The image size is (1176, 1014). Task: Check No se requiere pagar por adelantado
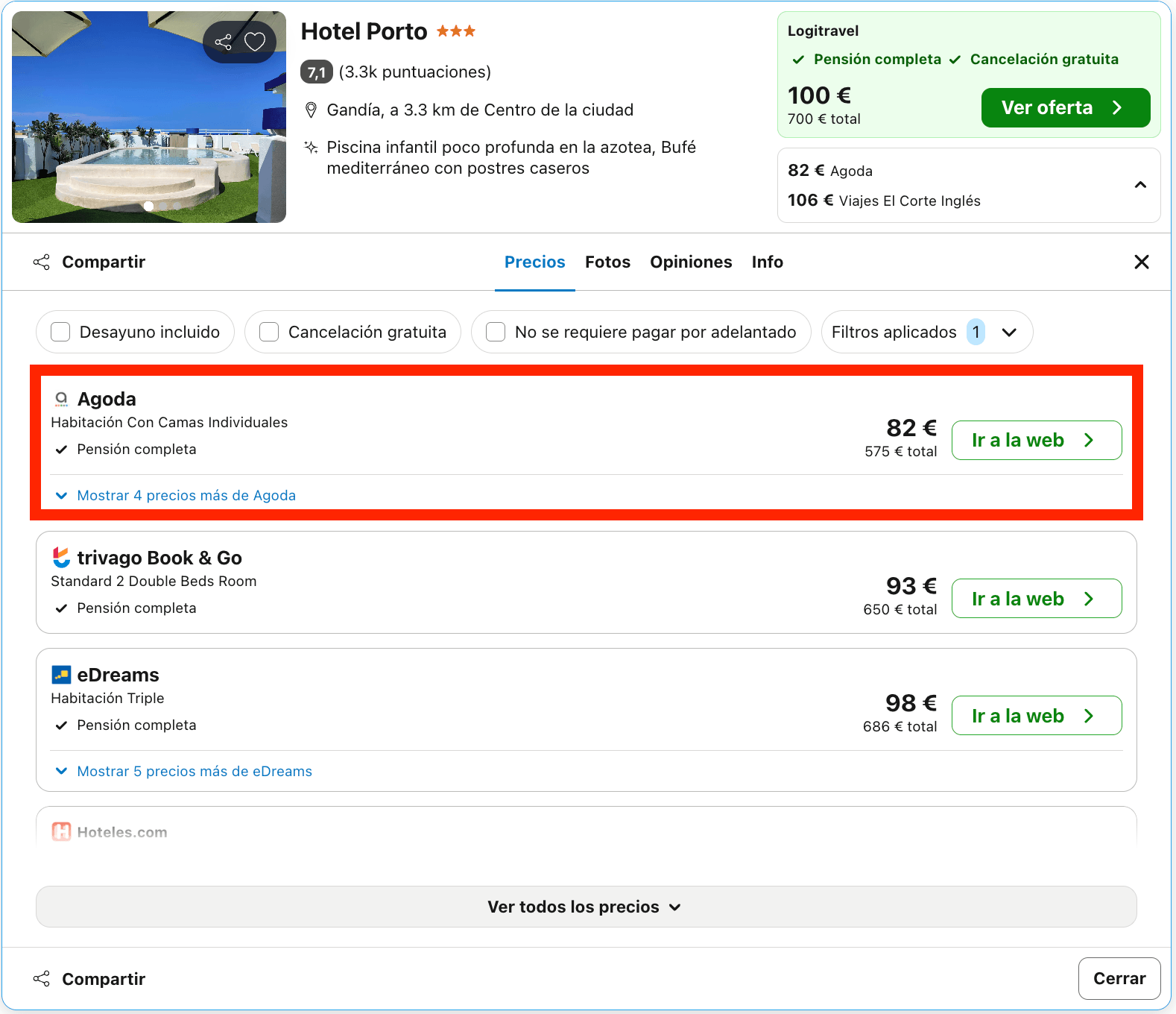(496, 332)
